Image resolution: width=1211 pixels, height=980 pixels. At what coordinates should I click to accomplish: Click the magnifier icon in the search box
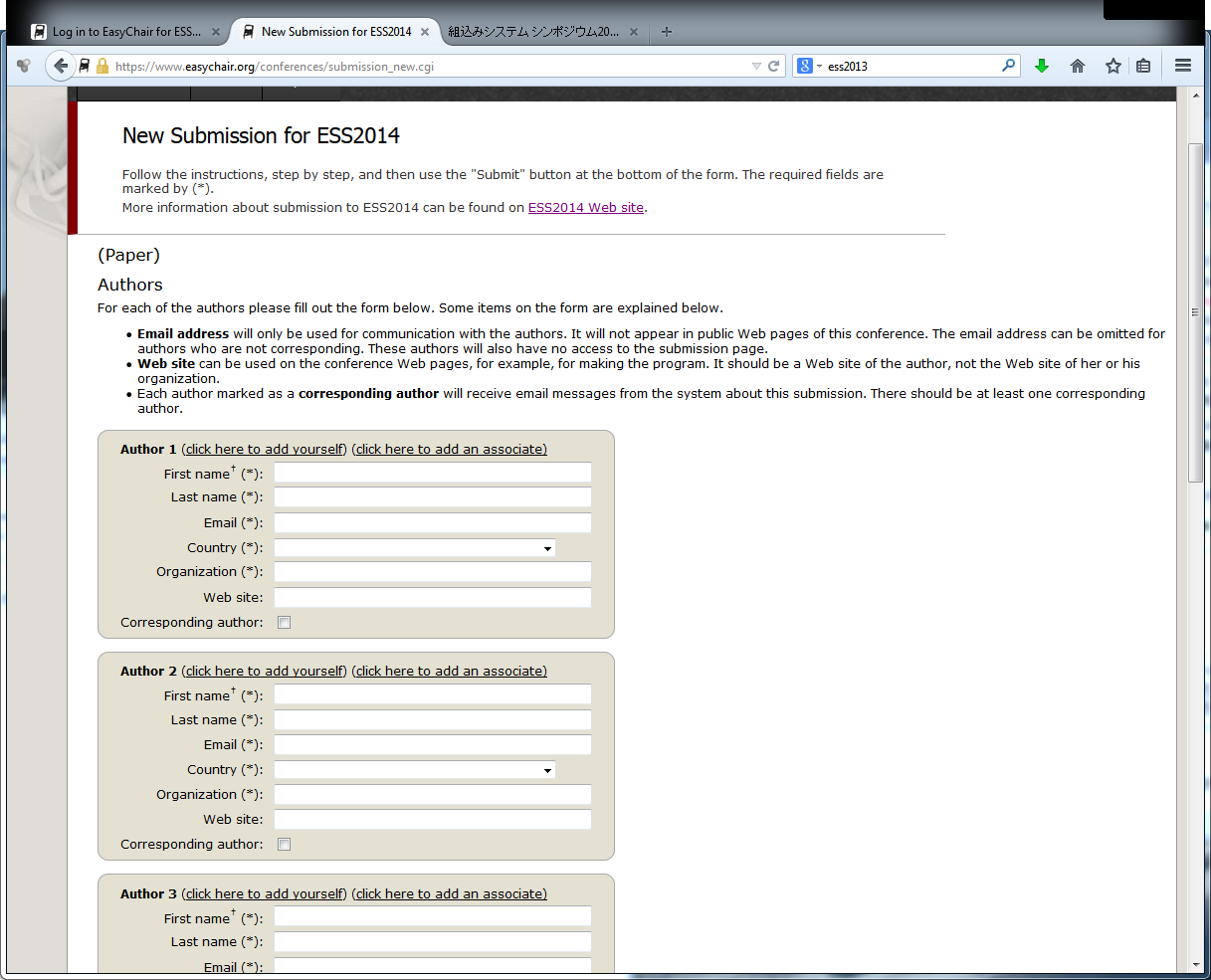pyautogui.click(x=1009, y=66)
